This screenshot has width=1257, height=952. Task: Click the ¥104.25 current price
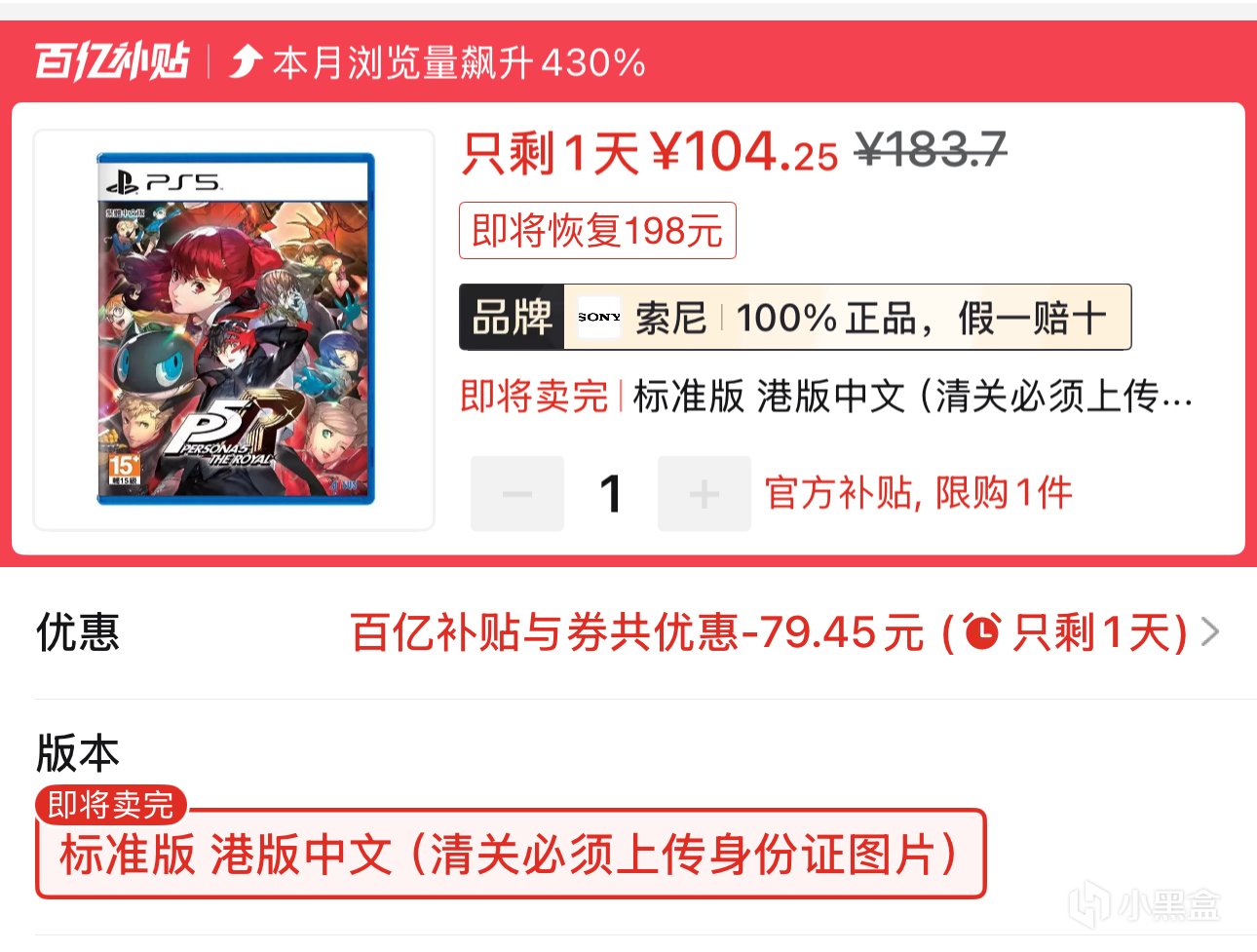[744, 152]
